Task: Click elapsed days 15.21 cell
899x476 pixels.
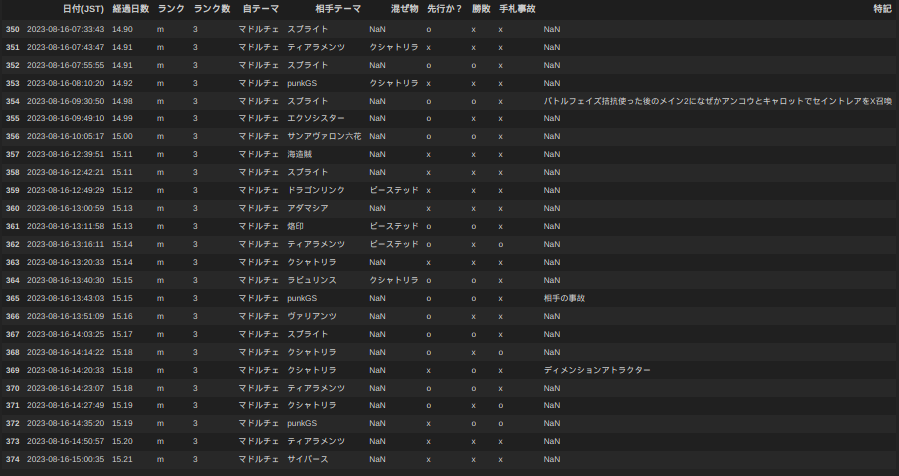Action: coord(122,459)
